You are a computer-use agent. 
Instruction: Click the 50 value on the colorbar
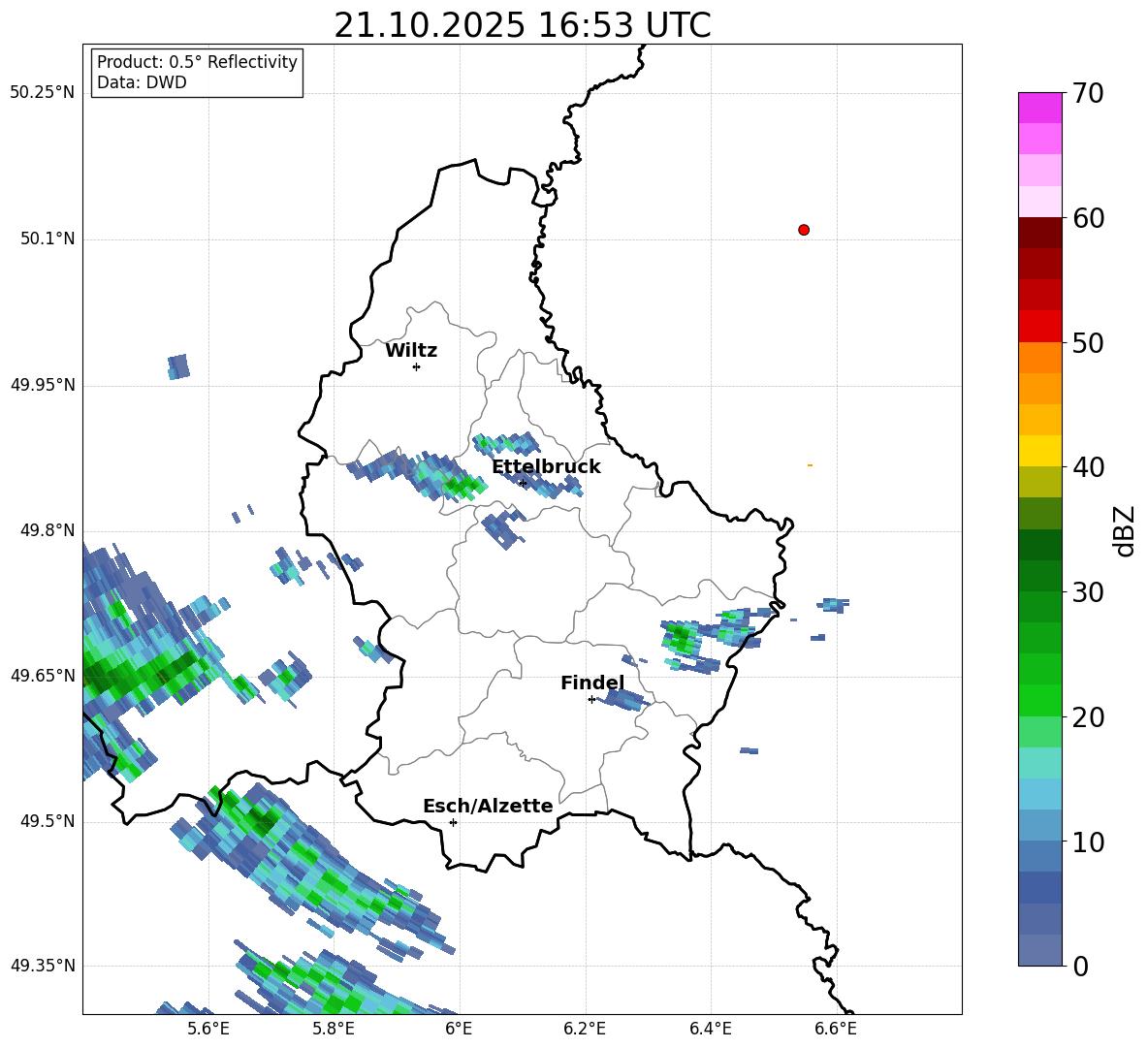pyautogui.click(x=1088, y=342)
